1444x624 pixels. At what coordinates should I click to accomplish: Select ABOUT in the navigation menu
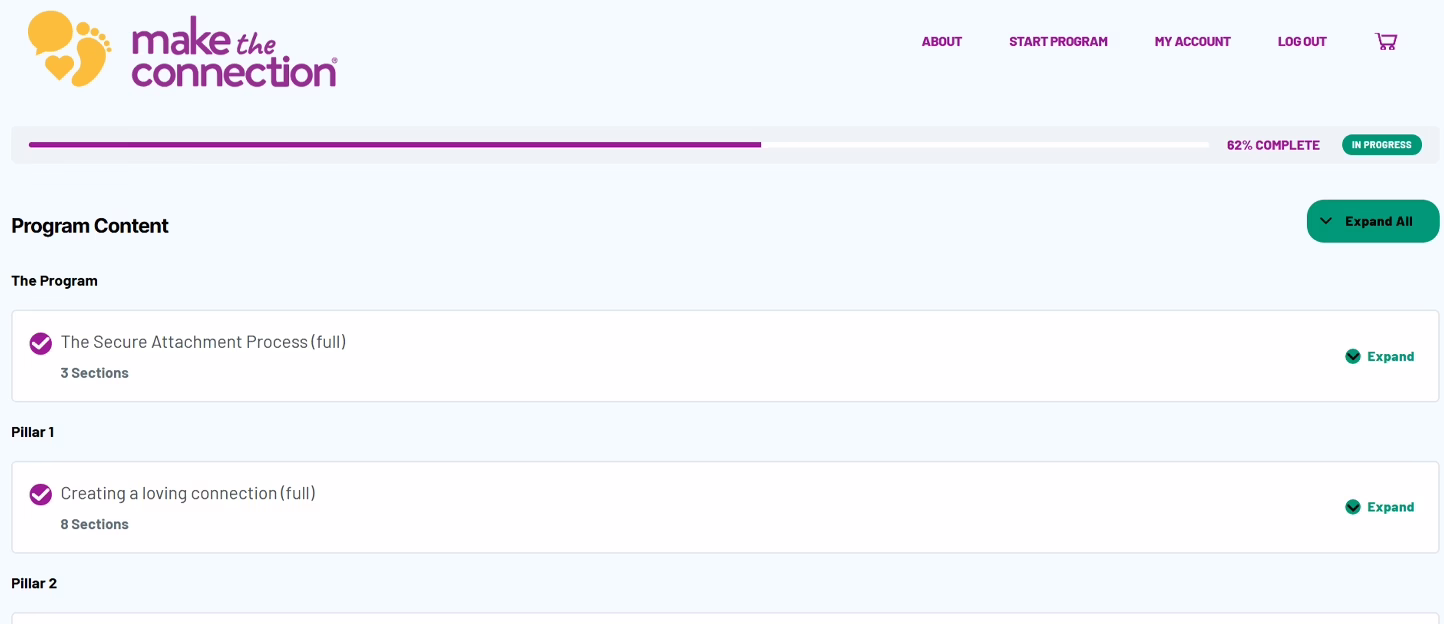pos(941,41)
